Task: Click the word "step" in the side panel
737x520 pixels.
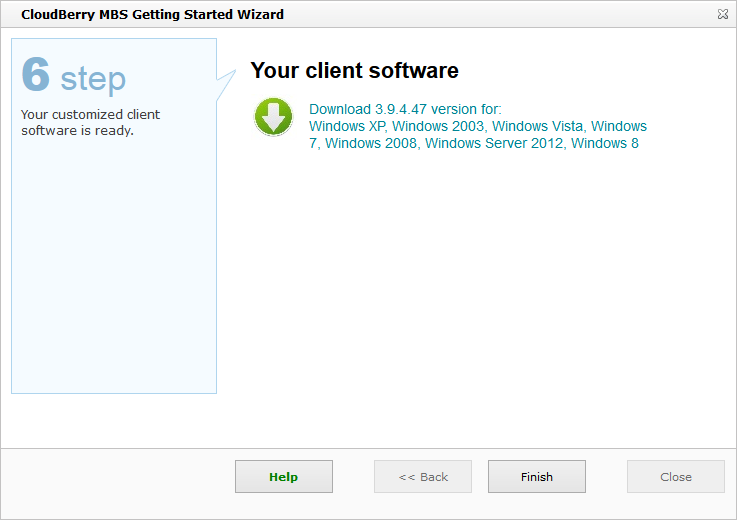Action: click(93, 79)
